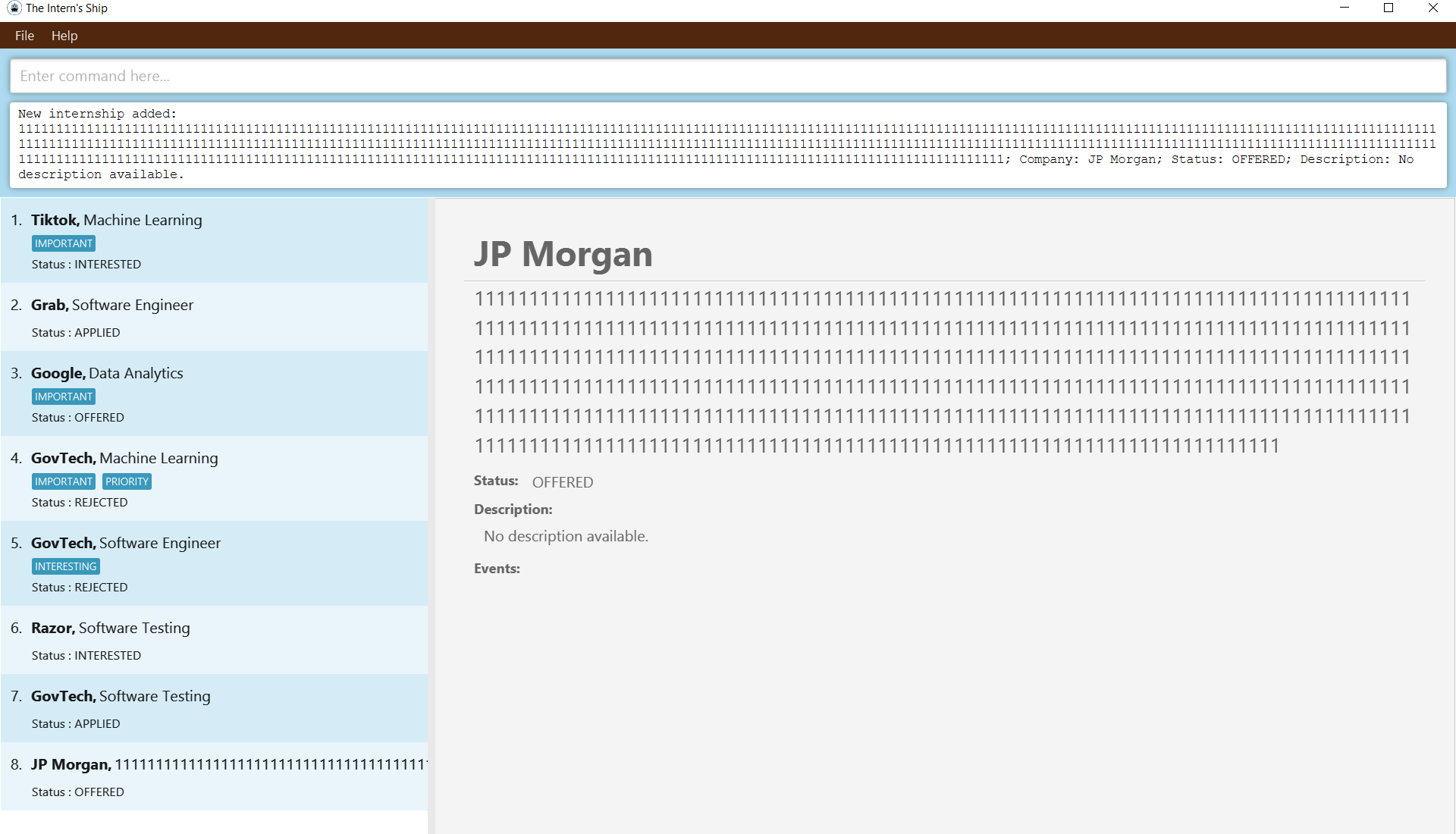This screenshot has height=834, width=1456.
Task: Click The Intern's Ship app icon
Action: tap(14, 8)
